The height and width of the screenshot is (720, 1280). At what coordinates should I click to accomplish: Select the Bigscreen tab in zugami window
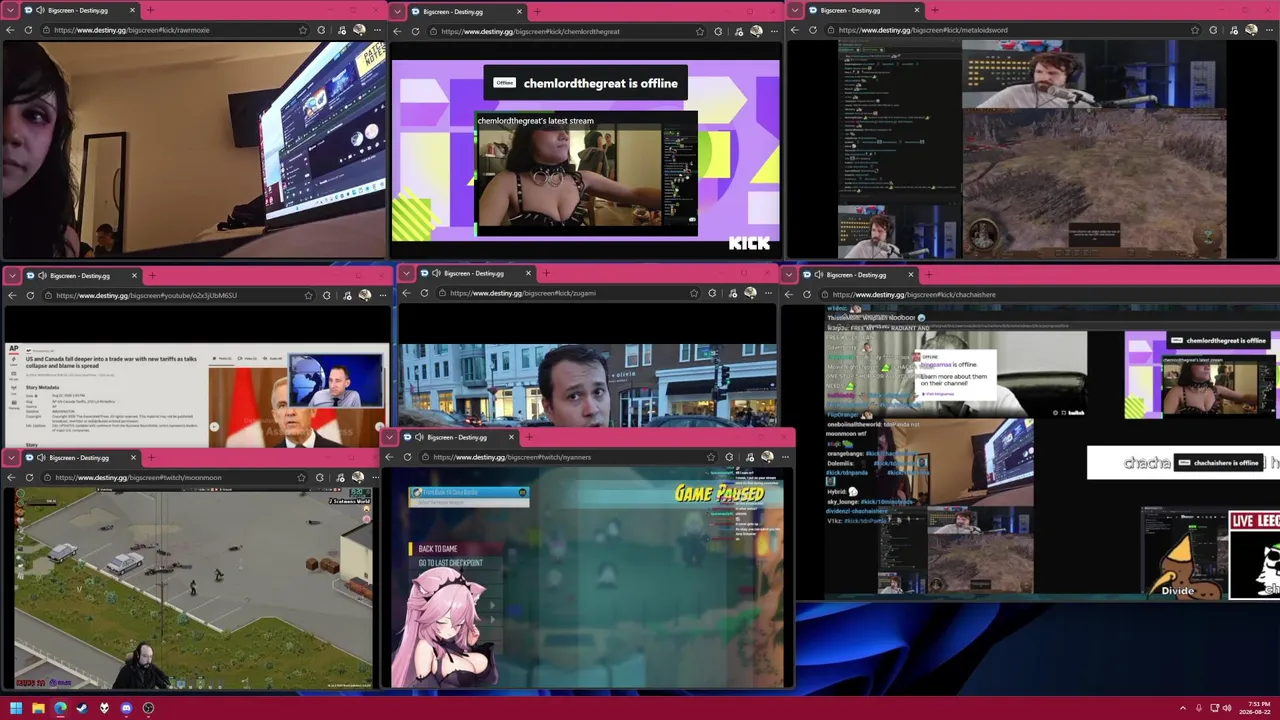(x=476, y=273)
